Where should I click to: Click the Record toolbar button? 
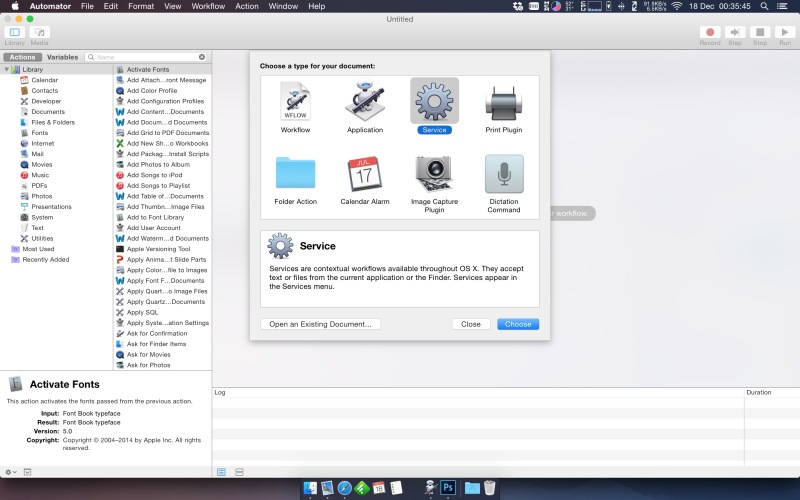[x=710, y=32]
